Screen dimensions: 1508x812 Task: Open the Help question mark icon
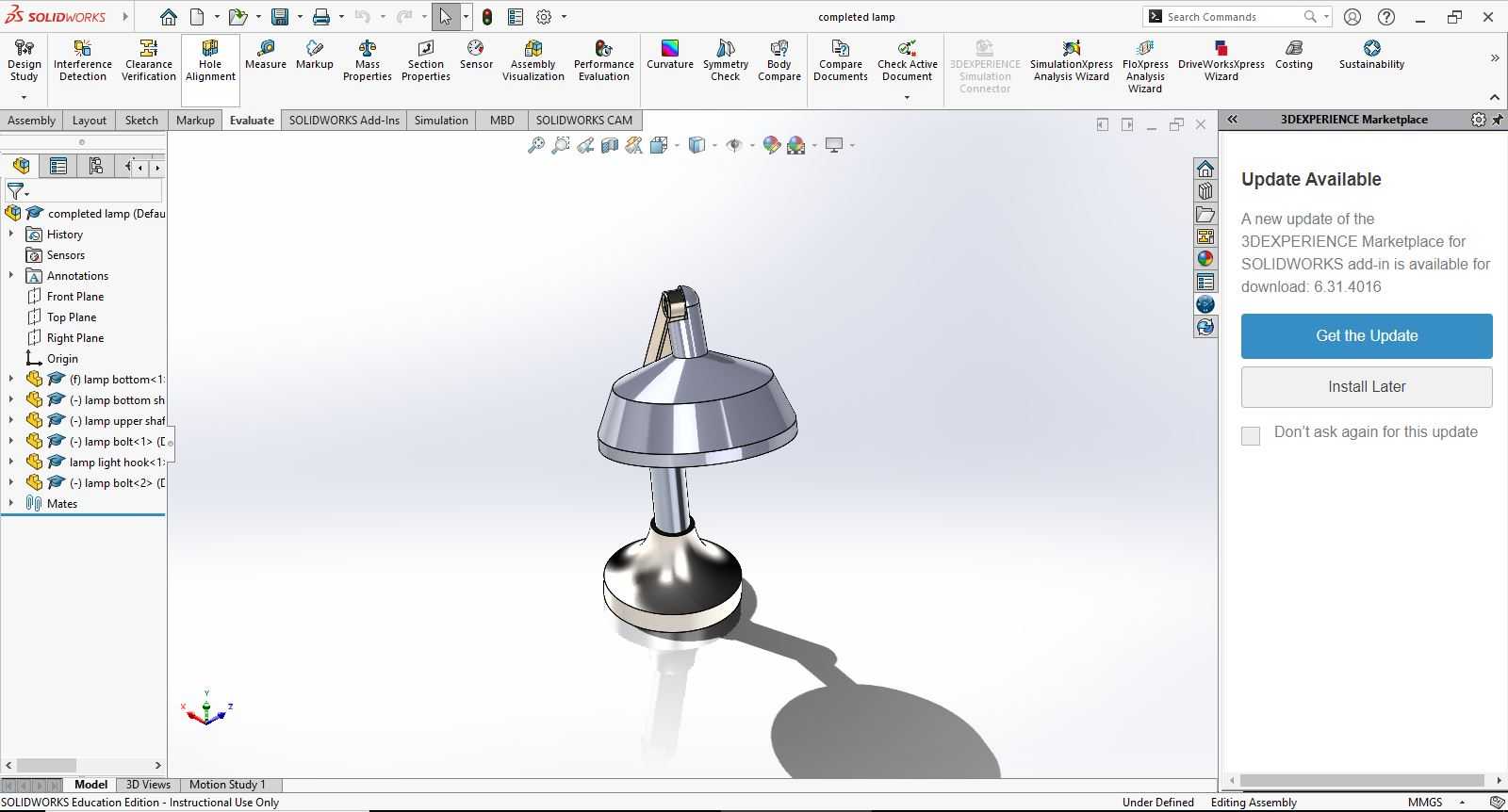tap(1386, 17)
